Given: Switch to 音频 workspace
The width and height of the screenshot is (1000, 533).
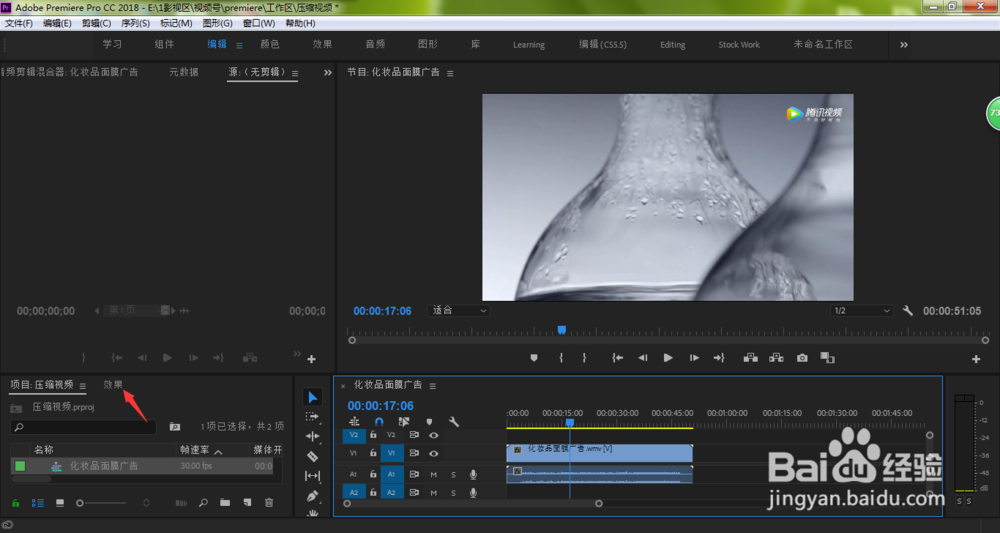Looking at the screenshot, I should point(375,45).
